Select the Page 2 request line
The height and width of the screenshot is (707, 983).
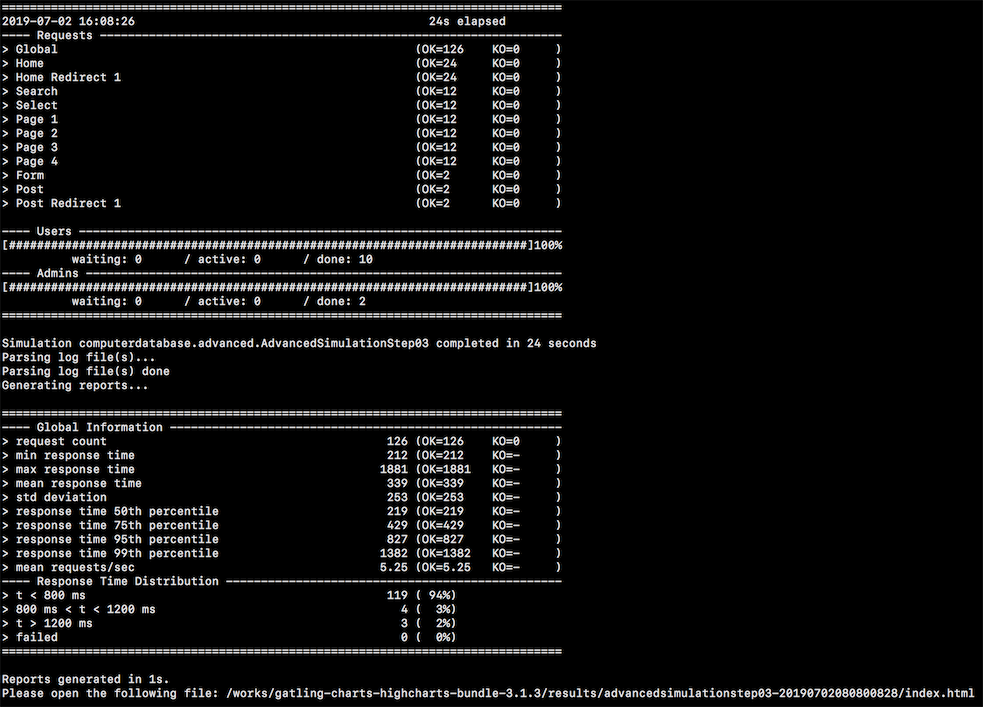(x=281, y=134)
